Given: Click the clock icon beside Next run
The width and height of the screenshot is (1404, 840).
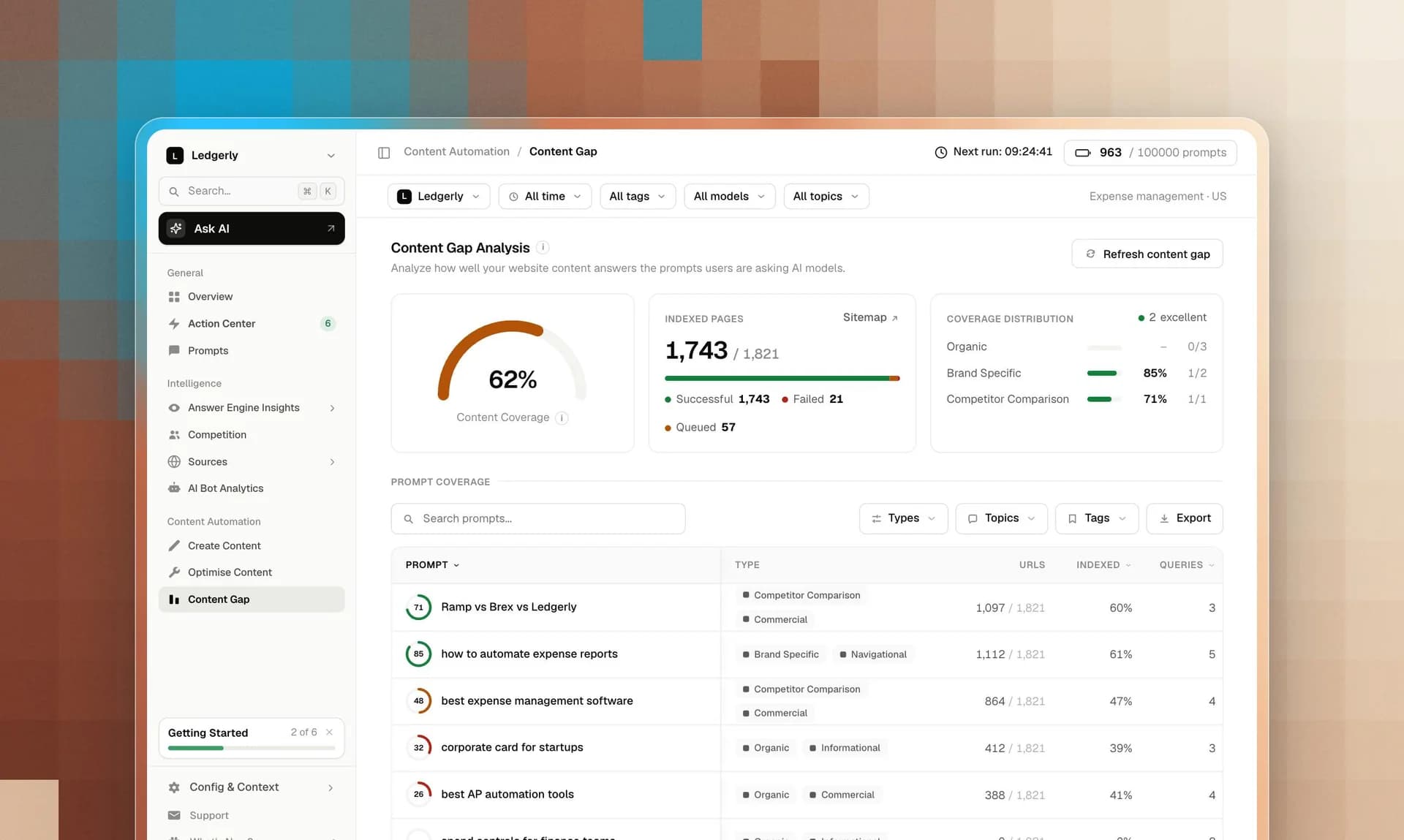Looking at the screenshot, I should coord(941,152).
